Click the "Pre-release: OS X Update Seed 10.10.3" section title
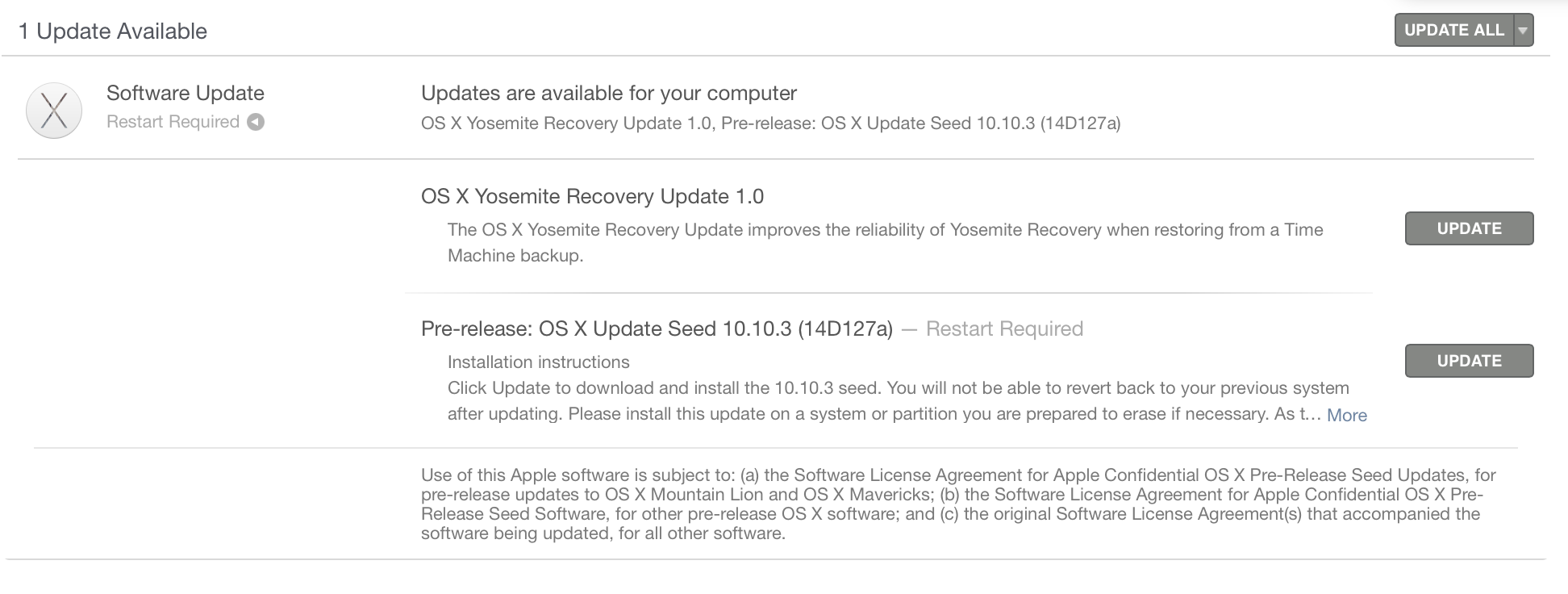The width and height of the screenshot is (1568, 594). coord(657,328)
